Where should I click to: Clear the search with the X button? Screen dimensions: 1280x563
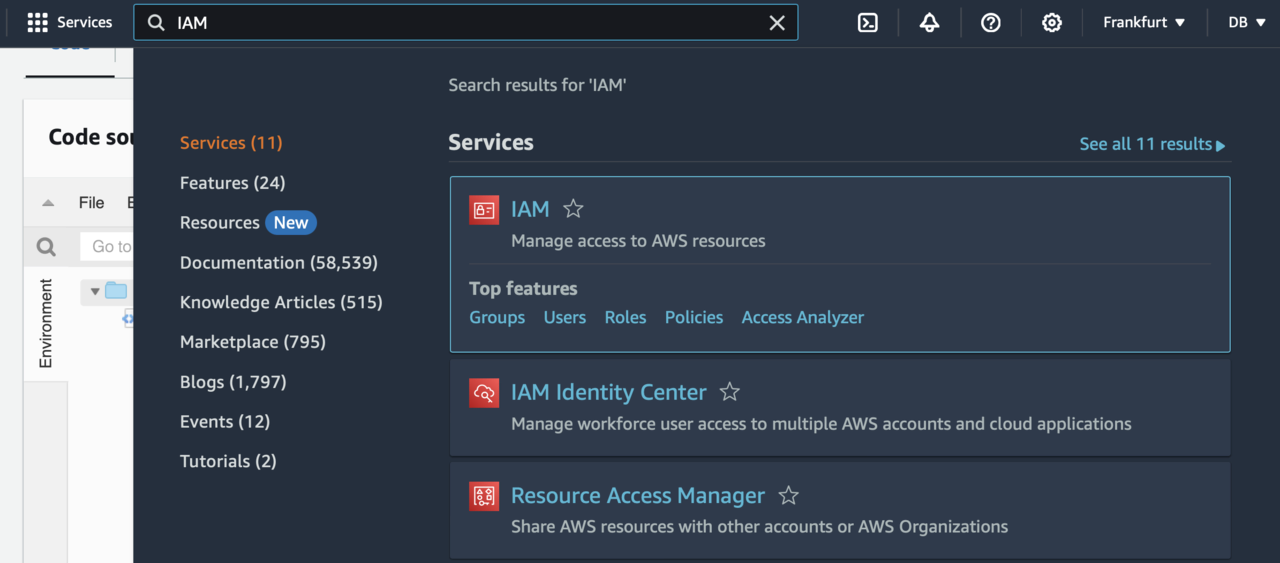coord(777,23)
